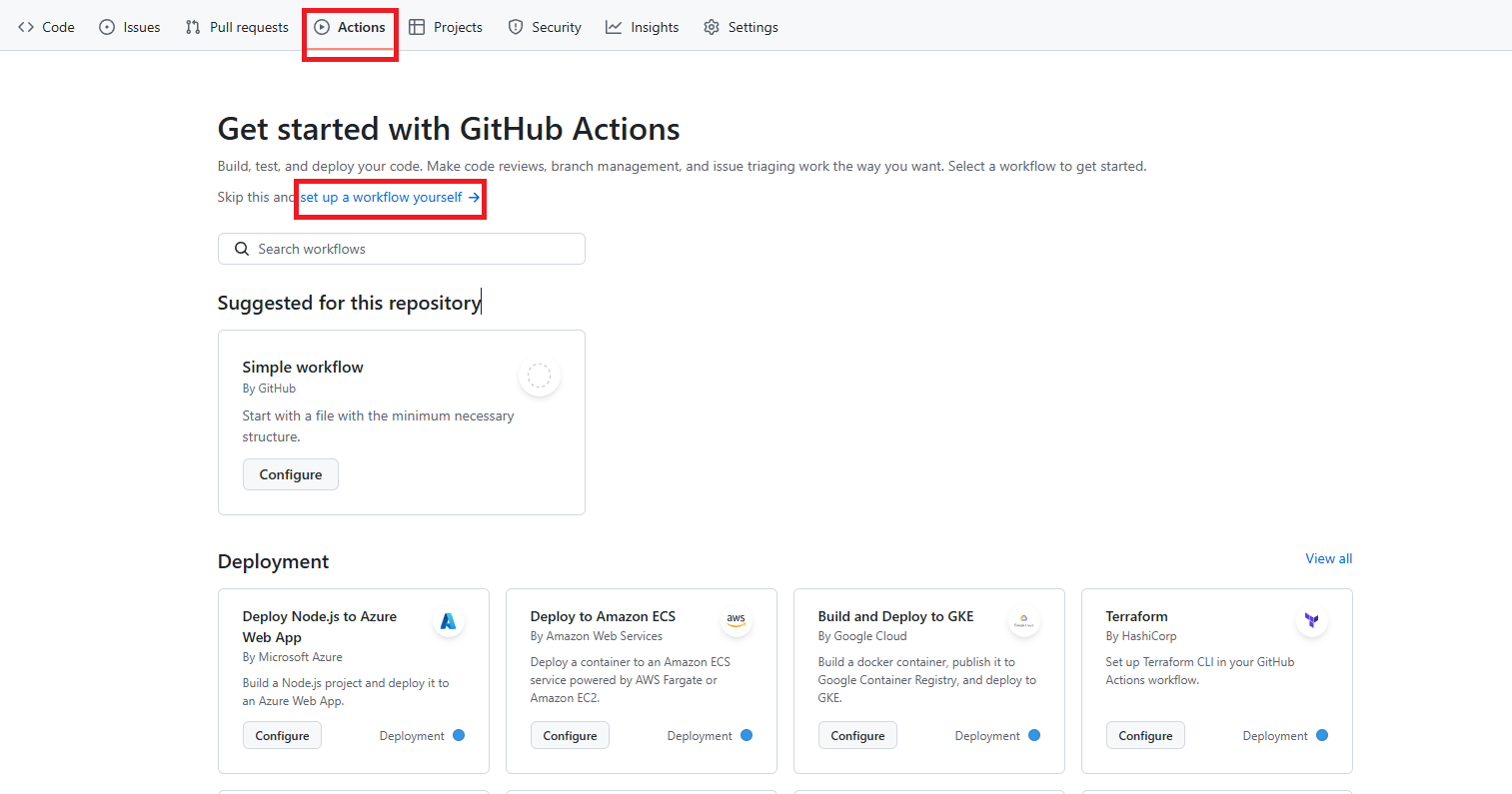The width and height of the screenshot is (1512, 794).
Task: Click 'By Amazon Web Services' text
Action: (x=597, y=636)
